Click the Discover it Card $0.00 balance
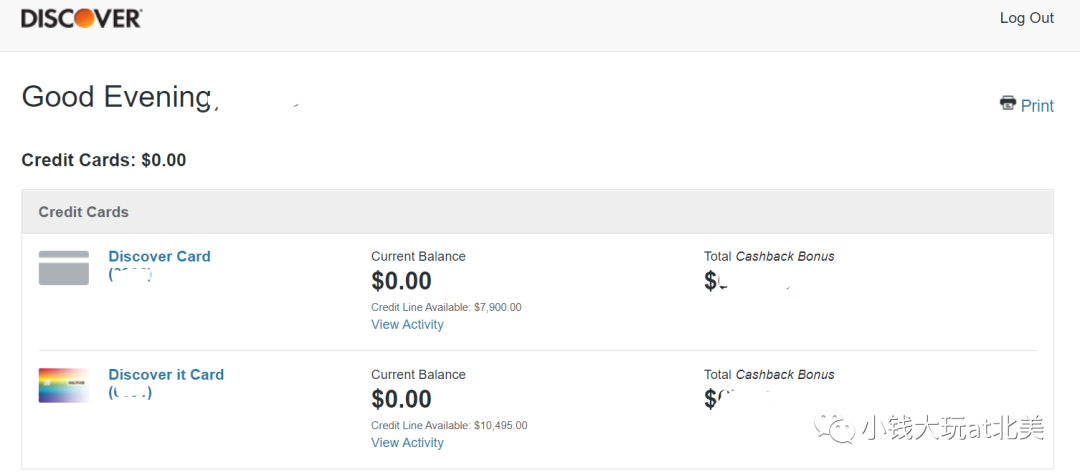The width and height of the screenshot is (1080, 475). (x=402, y=399)
